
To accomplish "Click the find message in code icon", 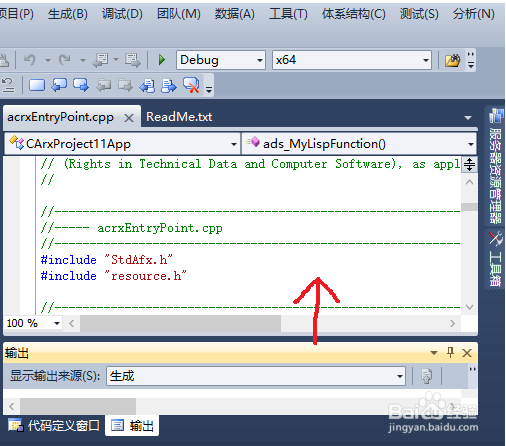I will point(427,376).
